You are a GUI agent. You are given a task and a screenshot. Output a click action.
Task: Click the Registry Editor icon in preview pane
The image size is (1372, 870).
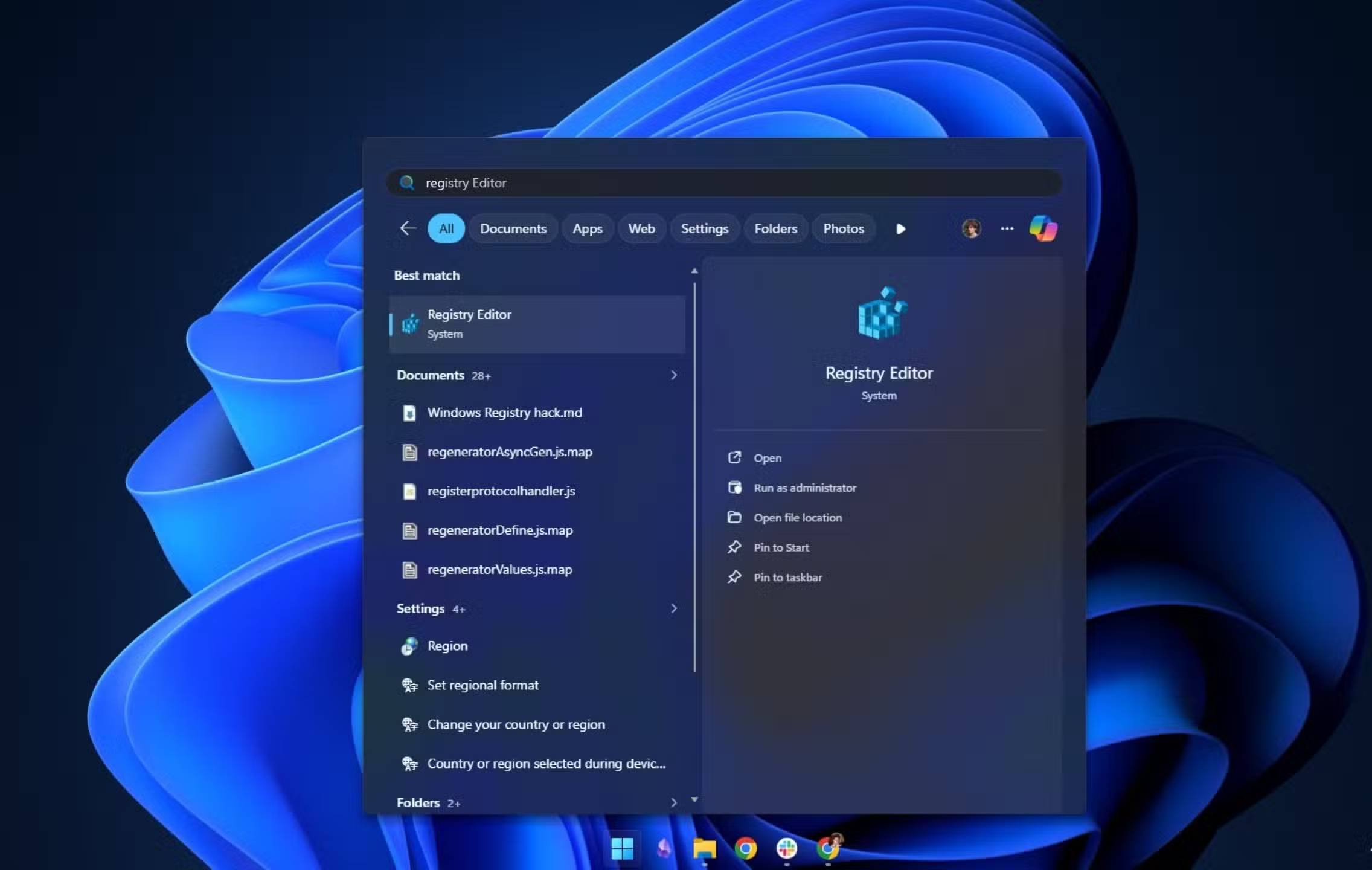[879, 314]
